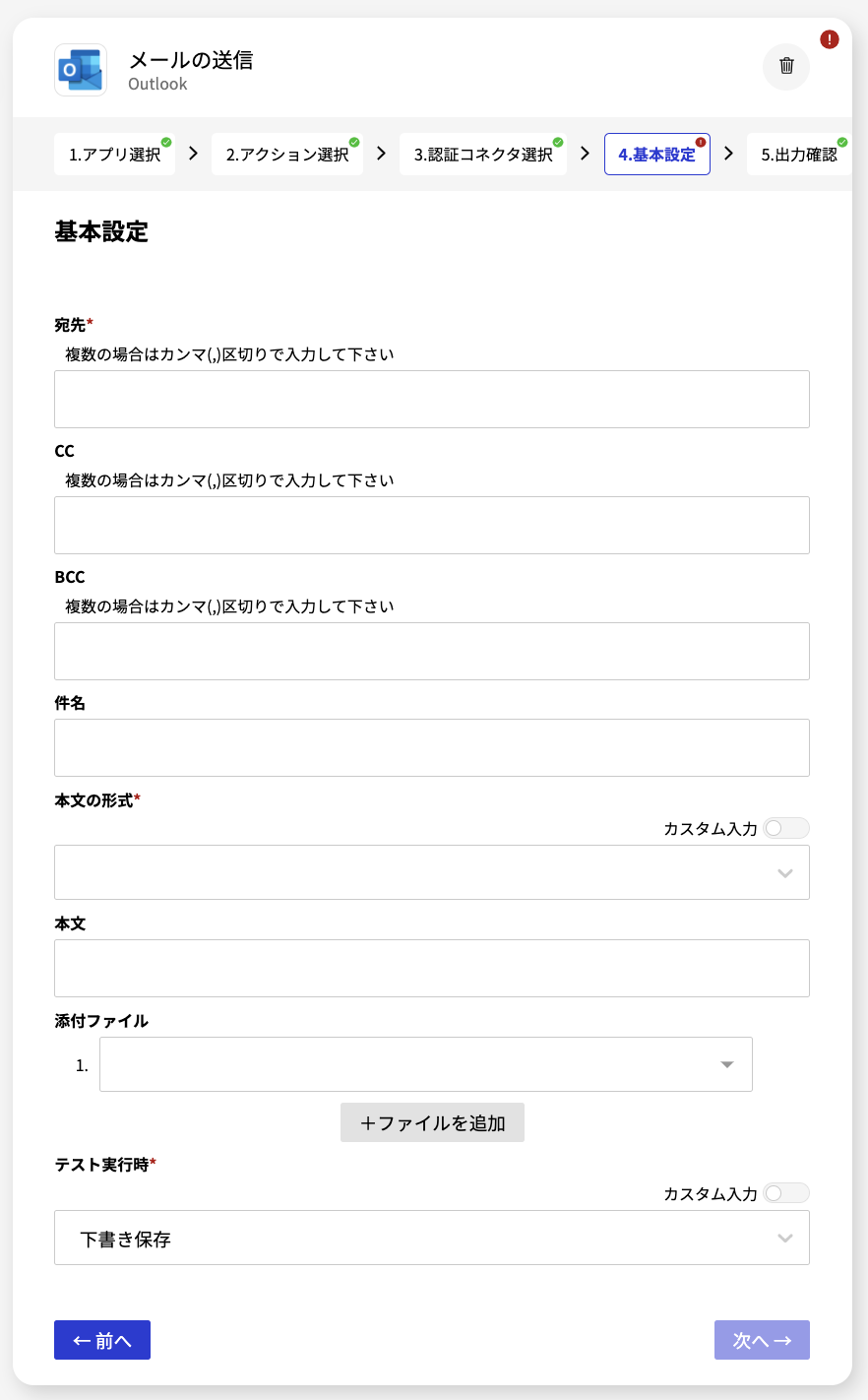This screenshot has height=1400, width=868.
Task: Click the 次へ→ next button
Action: [x=762, y=1340]
